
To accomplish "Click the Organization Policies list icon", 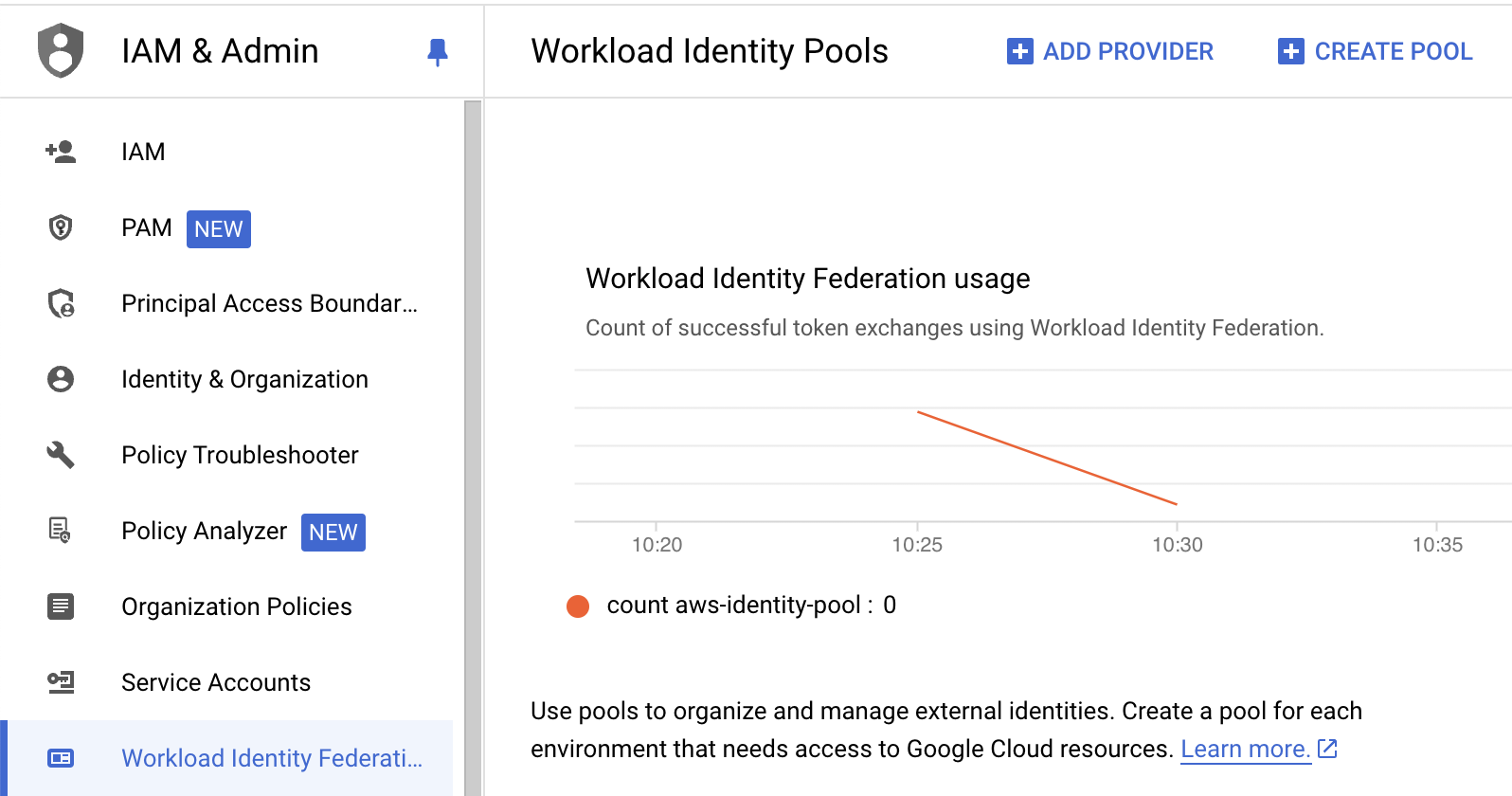I will 61,606.
